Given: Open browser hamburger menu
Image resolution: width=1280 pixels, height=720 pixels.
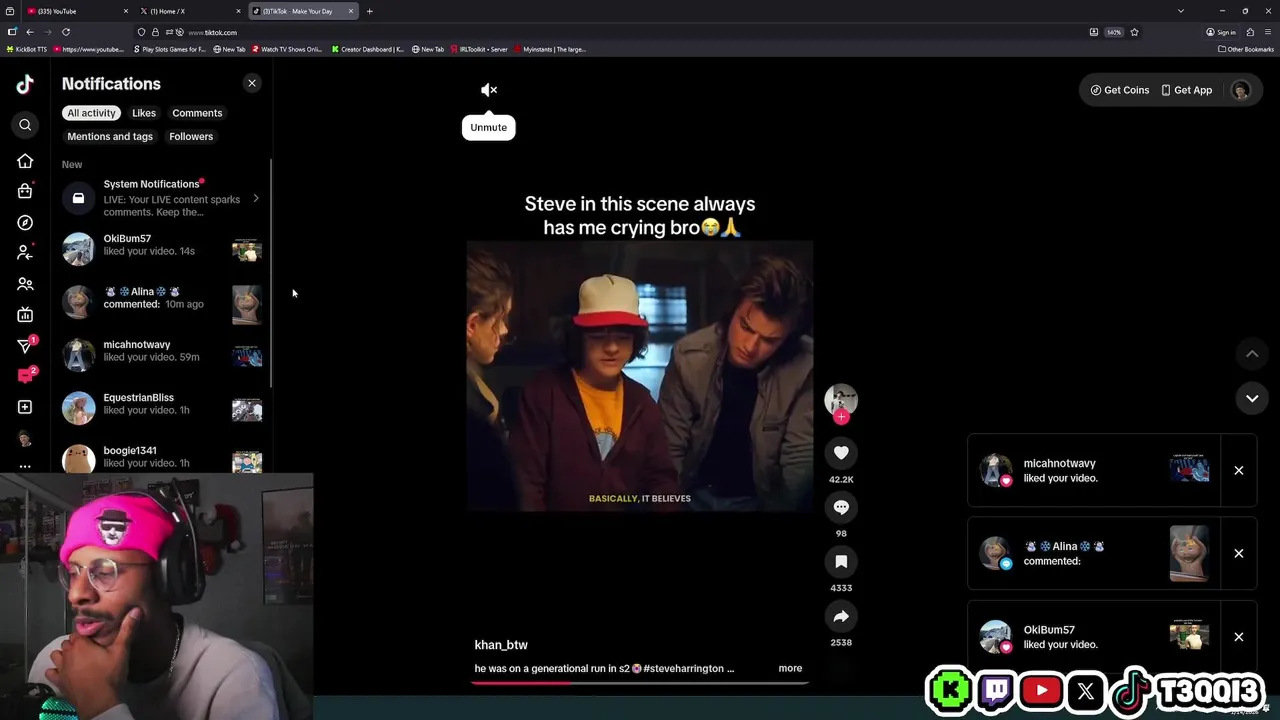Looking at the screenshot, I should click(x=1267, y=32).
